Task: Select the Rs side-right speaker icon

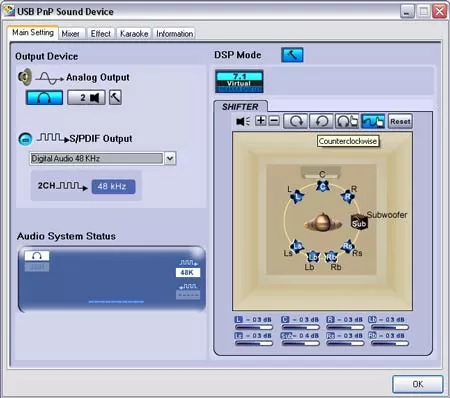Action: (x=348, y=246)
